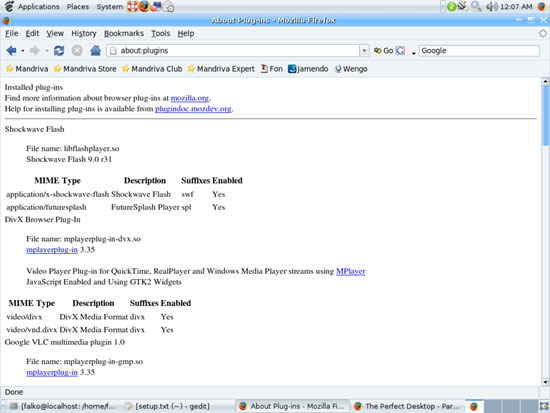
Task: Open the Bookmarks menu
Action: click(x=124, y=33)
